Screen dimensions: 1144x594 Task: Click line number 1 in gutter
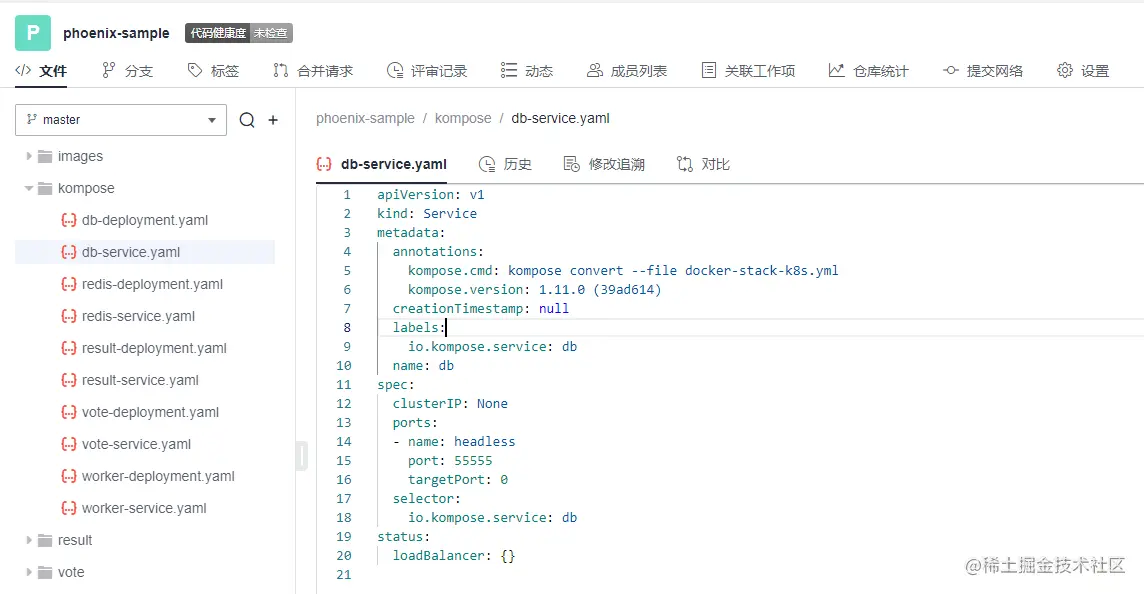[x=347, y=195]
